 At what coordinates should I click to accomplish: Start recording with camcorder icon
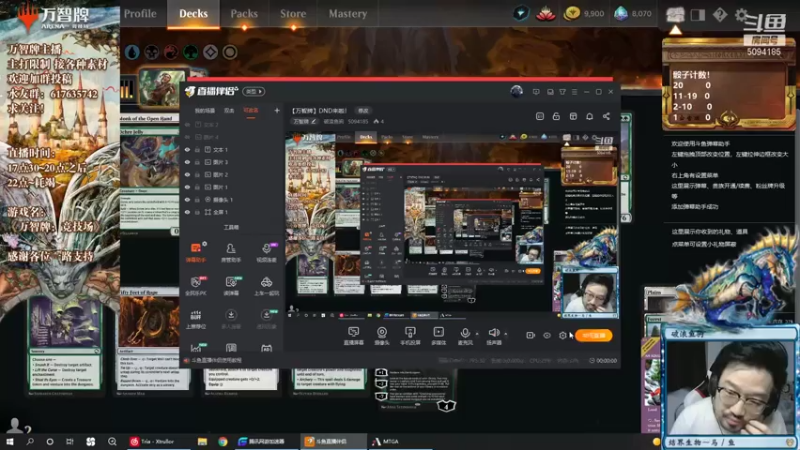pyautogui.click(x=531, y=335)
